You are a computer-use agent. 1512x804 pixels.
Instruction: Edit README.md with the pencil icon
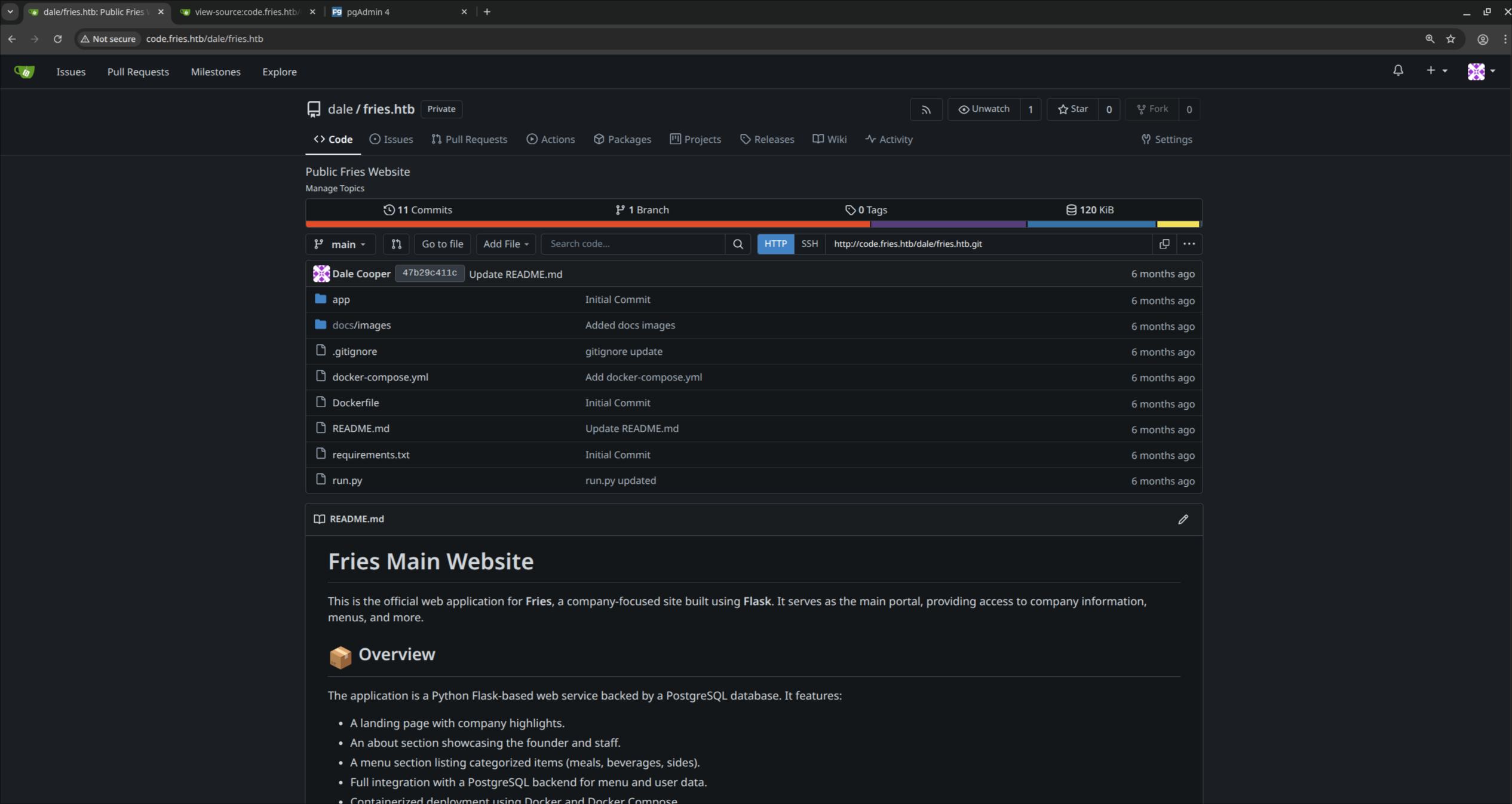pos(1183,519)
